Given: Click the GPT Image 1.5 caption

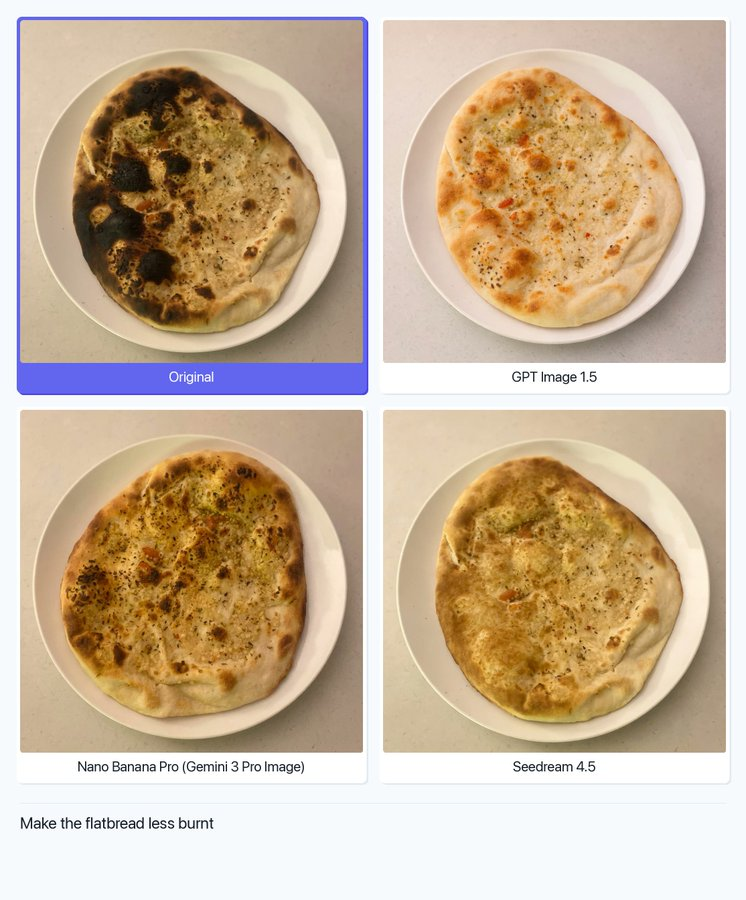Looking at the screenshot, I should click(x=554, y=377).
